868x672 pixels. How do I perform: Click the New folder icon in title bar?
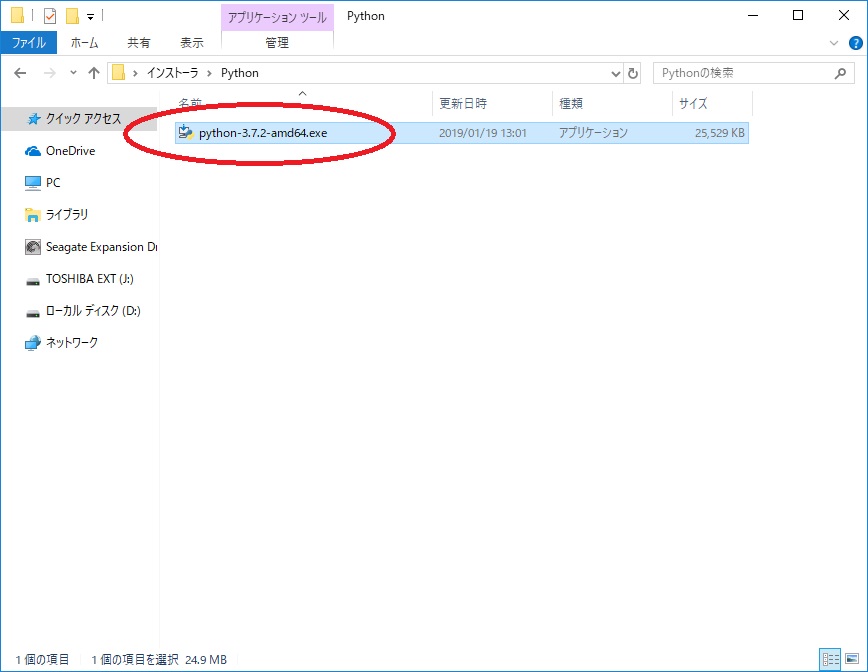click(73, 16)
